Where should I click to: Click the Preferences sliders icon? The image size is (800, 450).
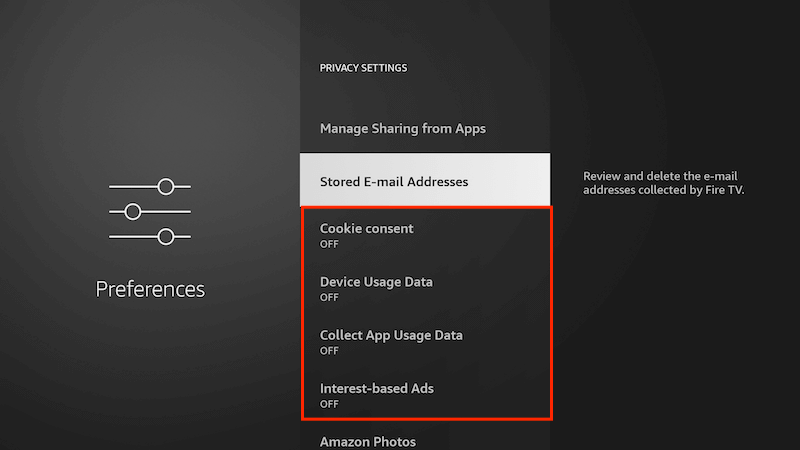coord(150,212)
